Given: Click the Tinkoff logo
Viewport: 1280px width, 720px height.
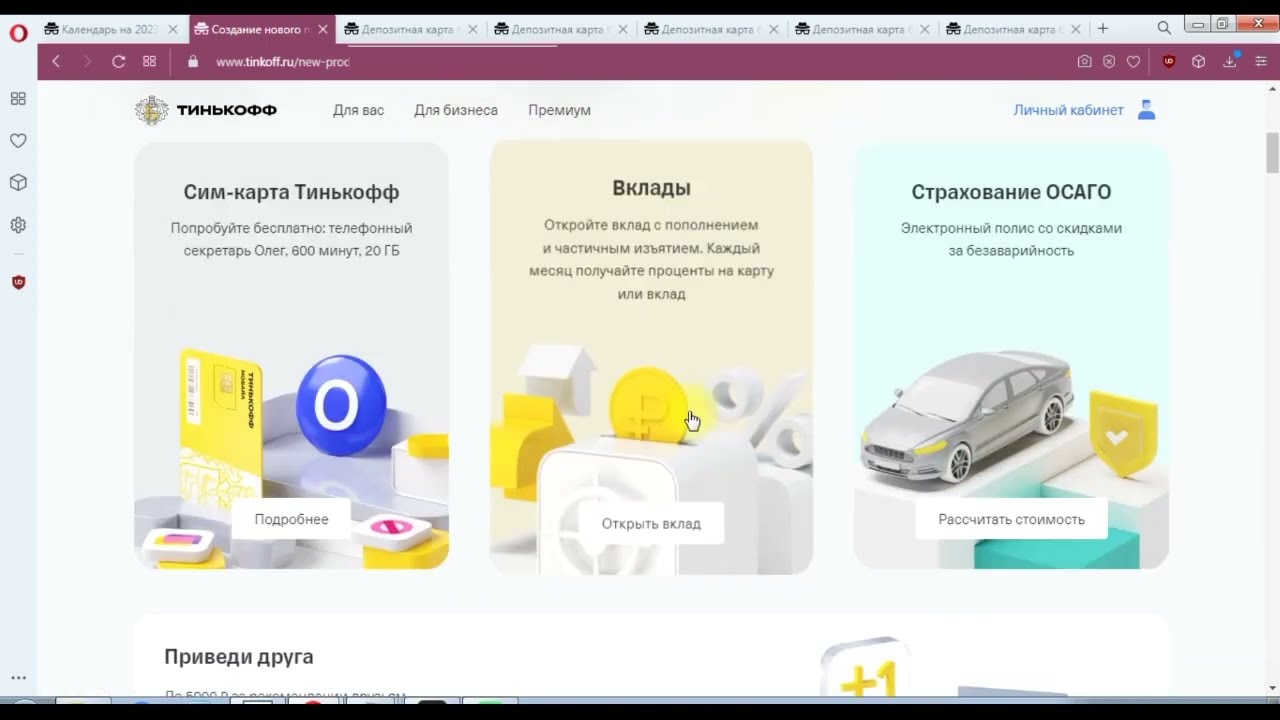Looking at the screenshot, I should (207, 110).
